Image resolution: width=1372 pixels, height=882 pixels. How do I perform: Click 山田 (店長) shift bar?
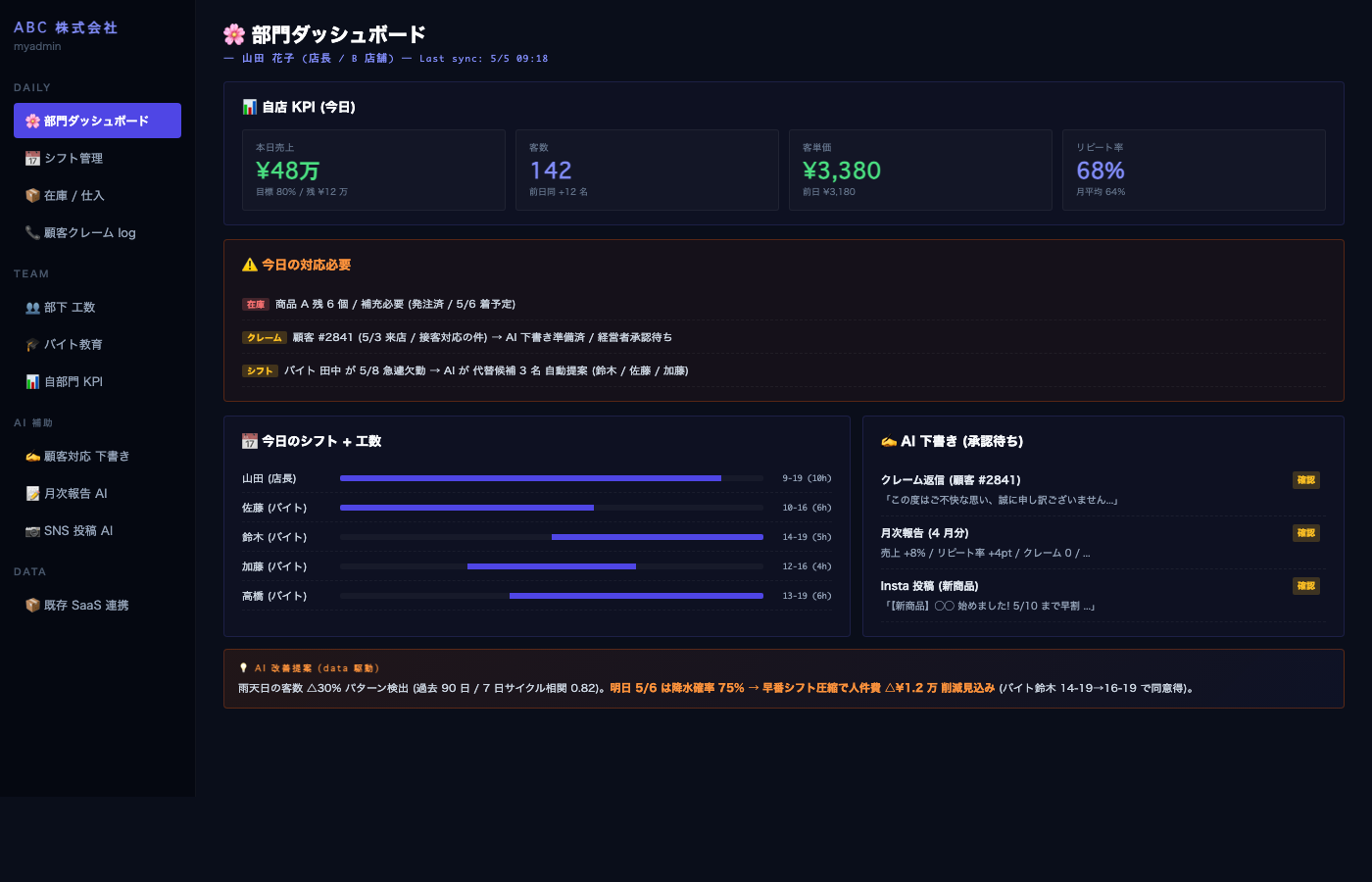point(530,478)
